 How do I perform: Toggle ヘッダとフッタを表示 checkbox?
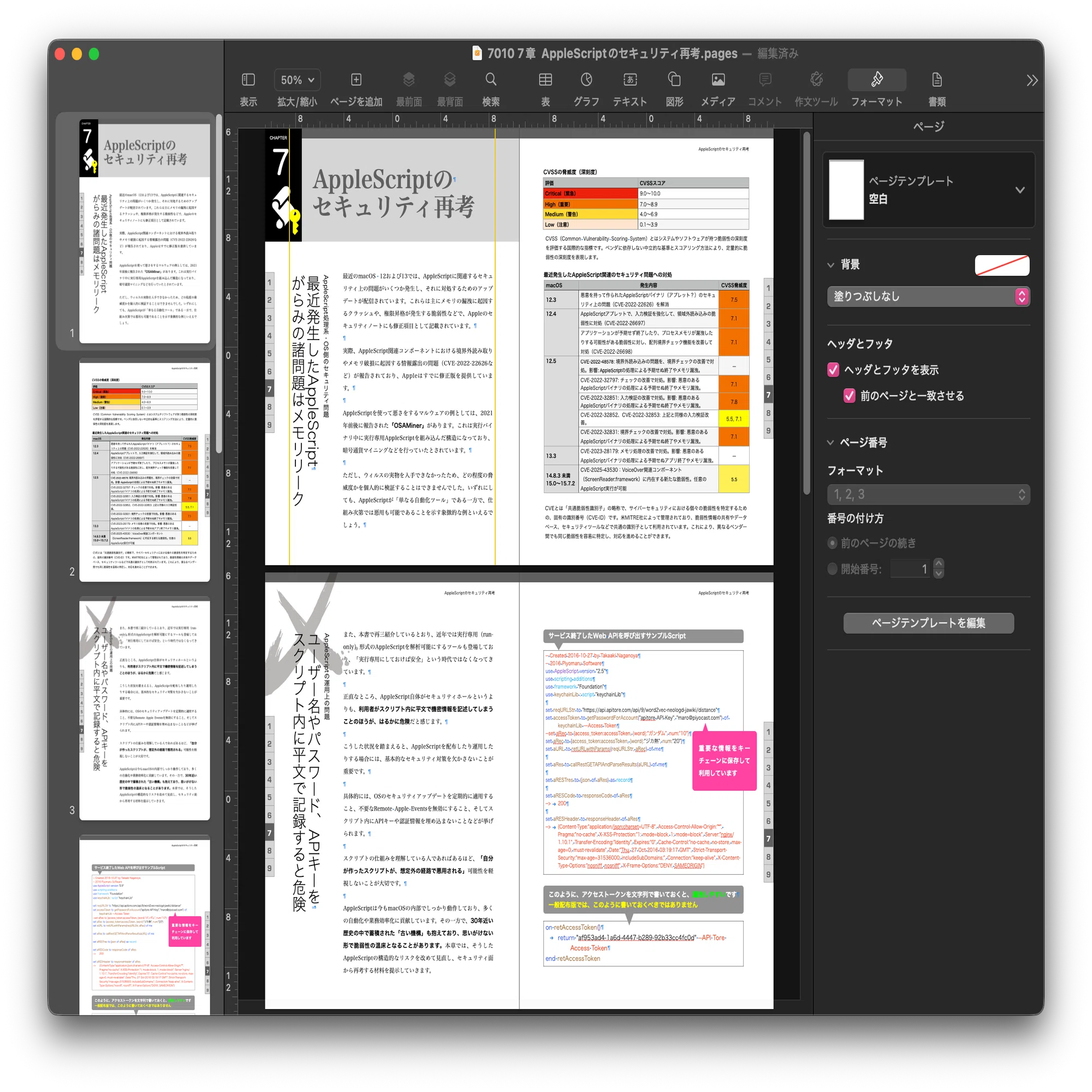coord(833,370)
